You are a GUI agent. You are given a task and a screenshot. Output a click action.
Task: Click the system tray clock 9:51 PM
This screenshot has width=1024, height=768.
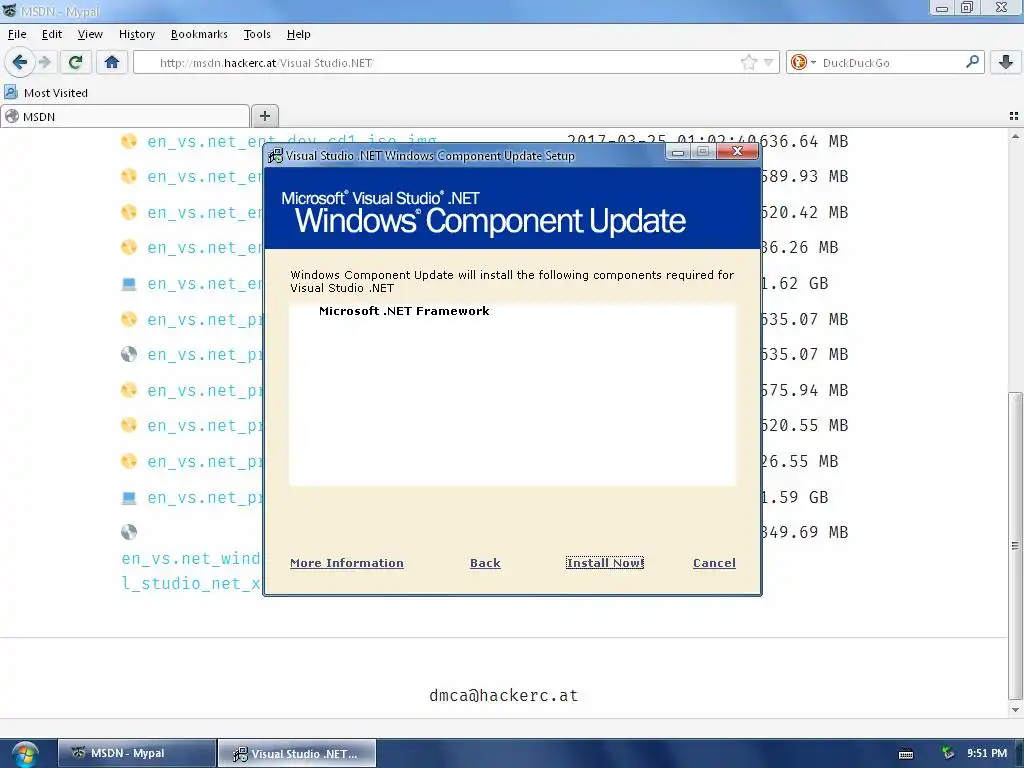point(987,753)
